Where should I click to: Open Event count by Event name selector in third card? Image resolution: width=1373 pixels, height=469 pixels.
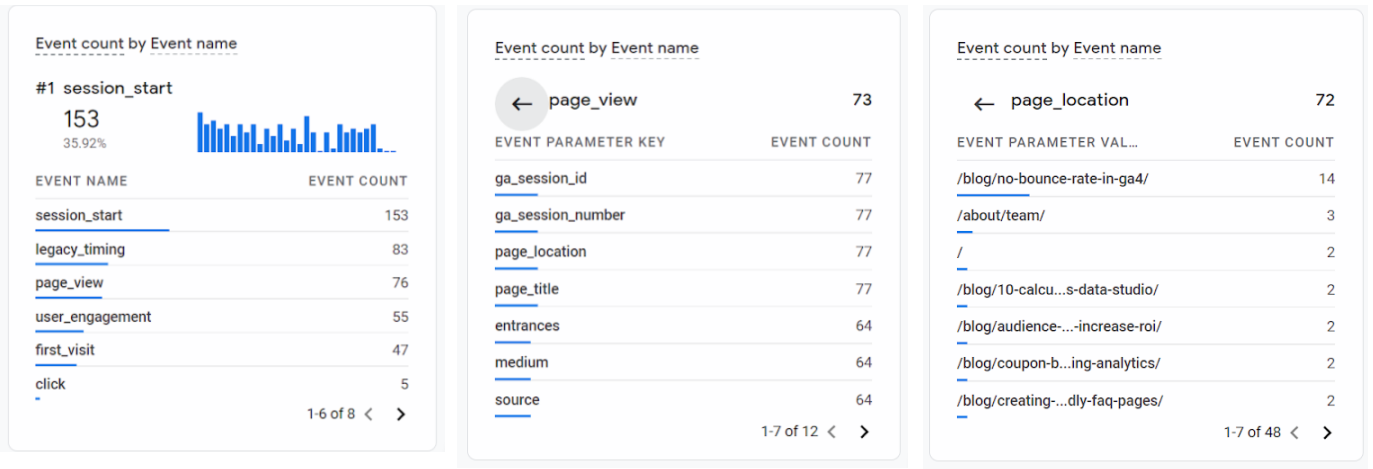point(1058,48)
